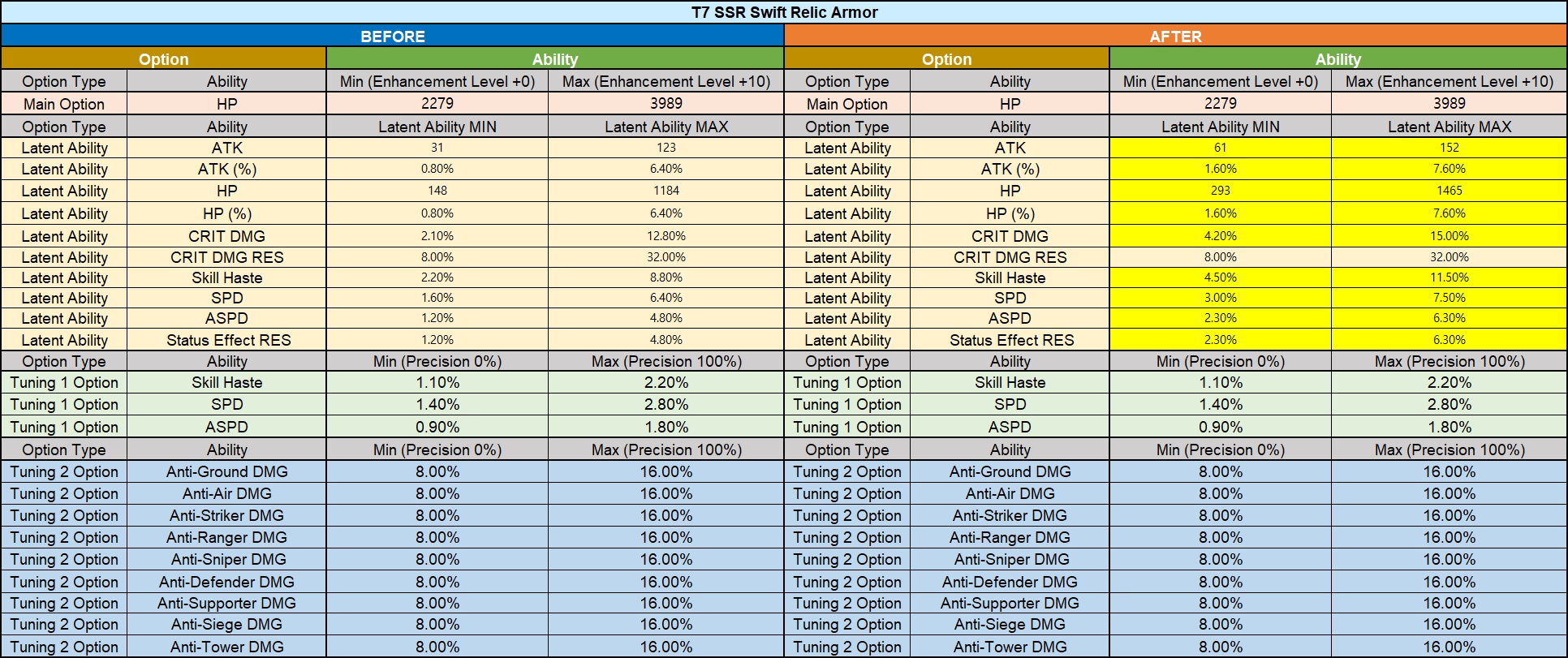Select BEFORE 'Anti-Supporter DMG' ability cell
Viewport: 1568px width, 658px height.
pos(227,603)
